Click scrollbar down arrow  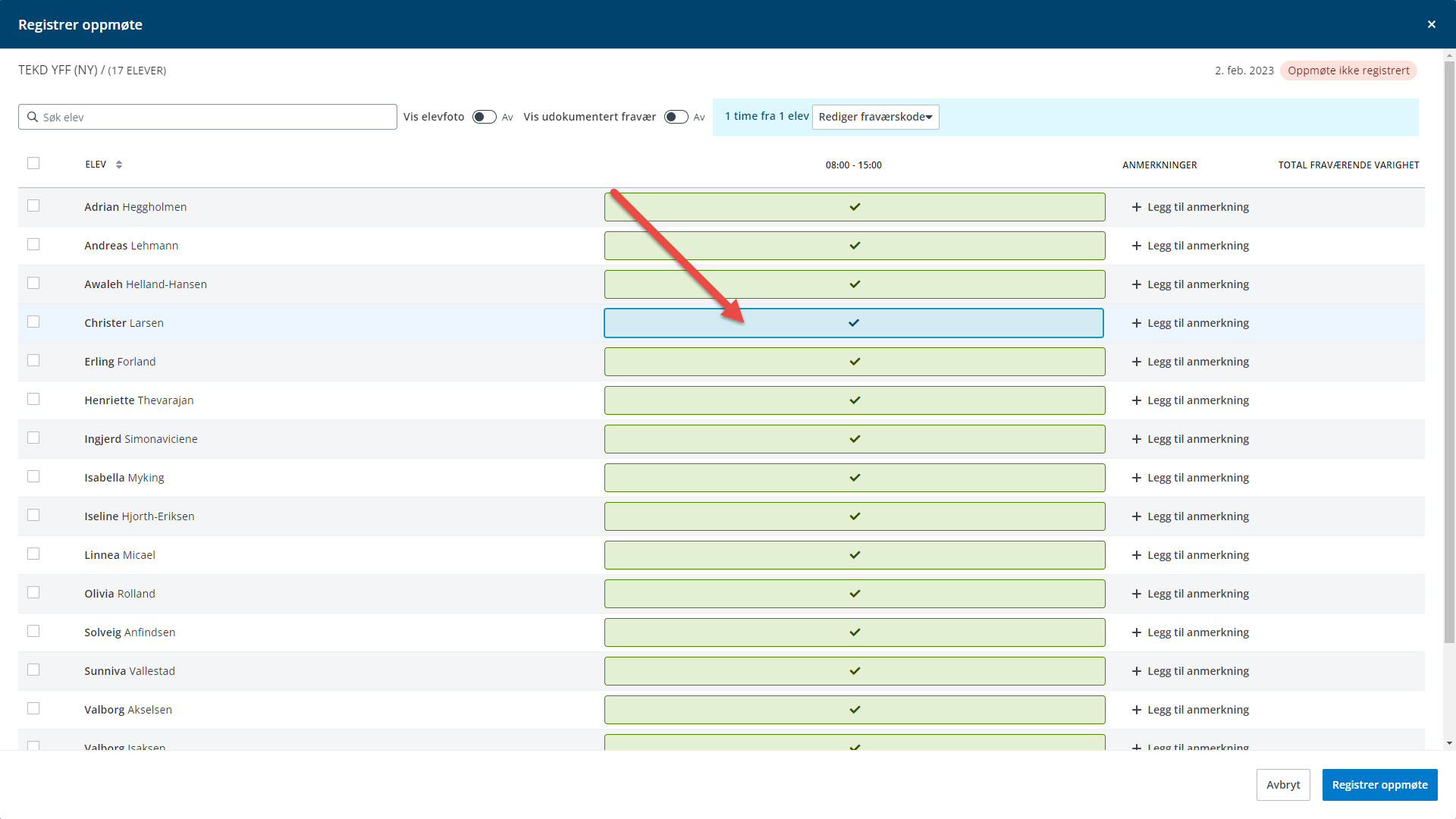pos(1449,744)
